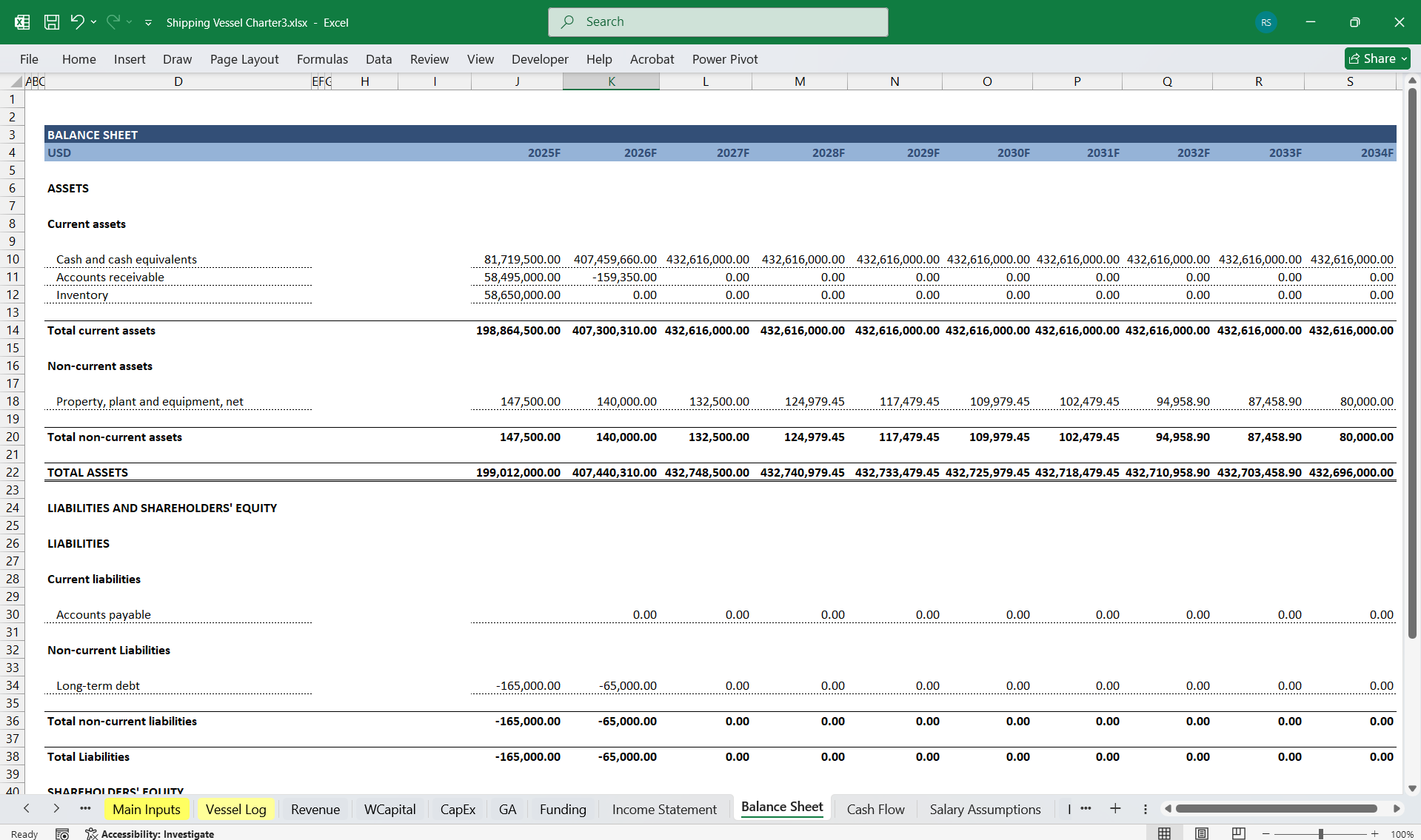
Task: Click the zoom in plus button
Action: tap(1375, 834)
